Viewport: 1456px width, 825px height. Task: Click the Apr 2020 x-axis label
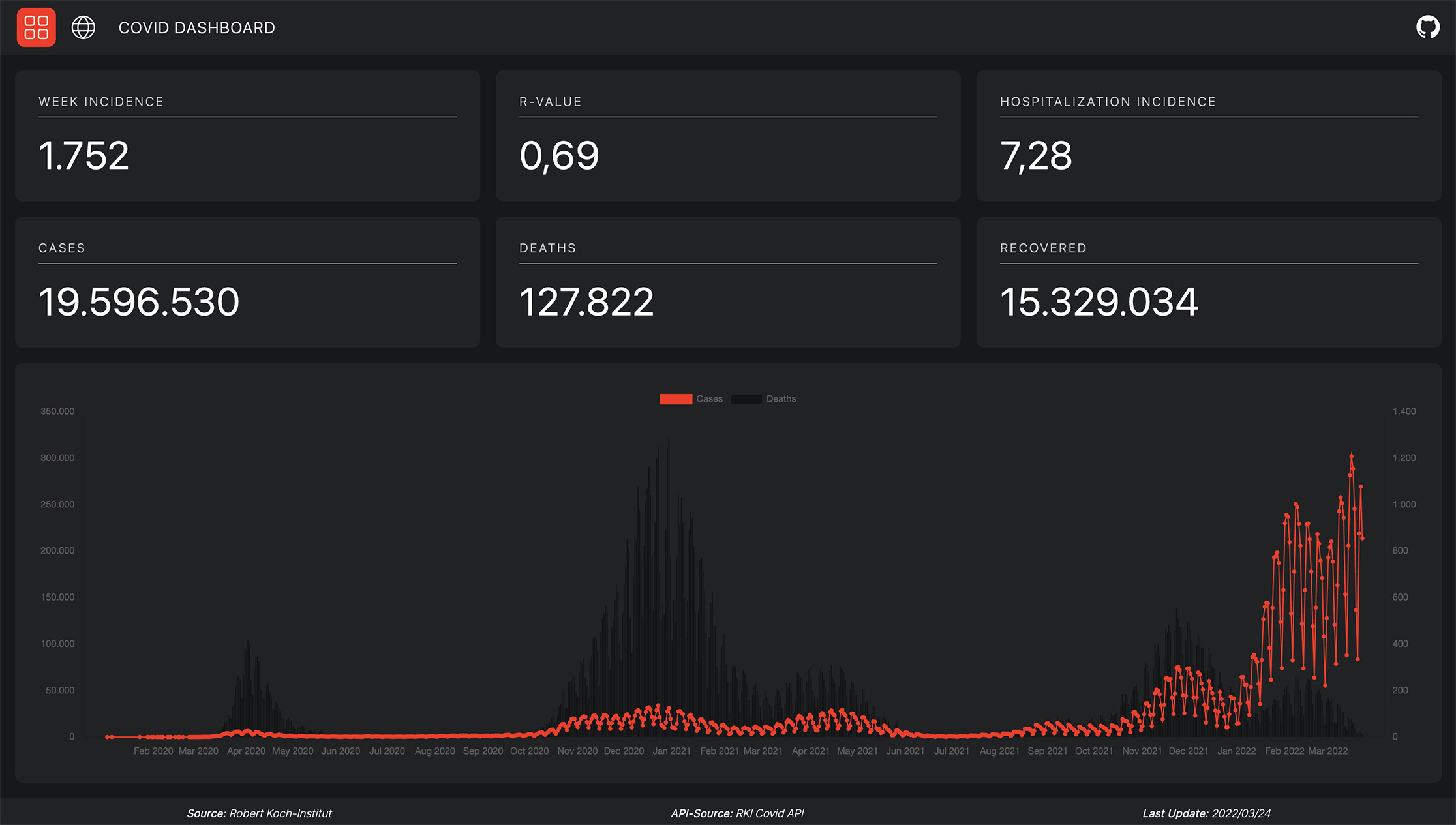246,751
